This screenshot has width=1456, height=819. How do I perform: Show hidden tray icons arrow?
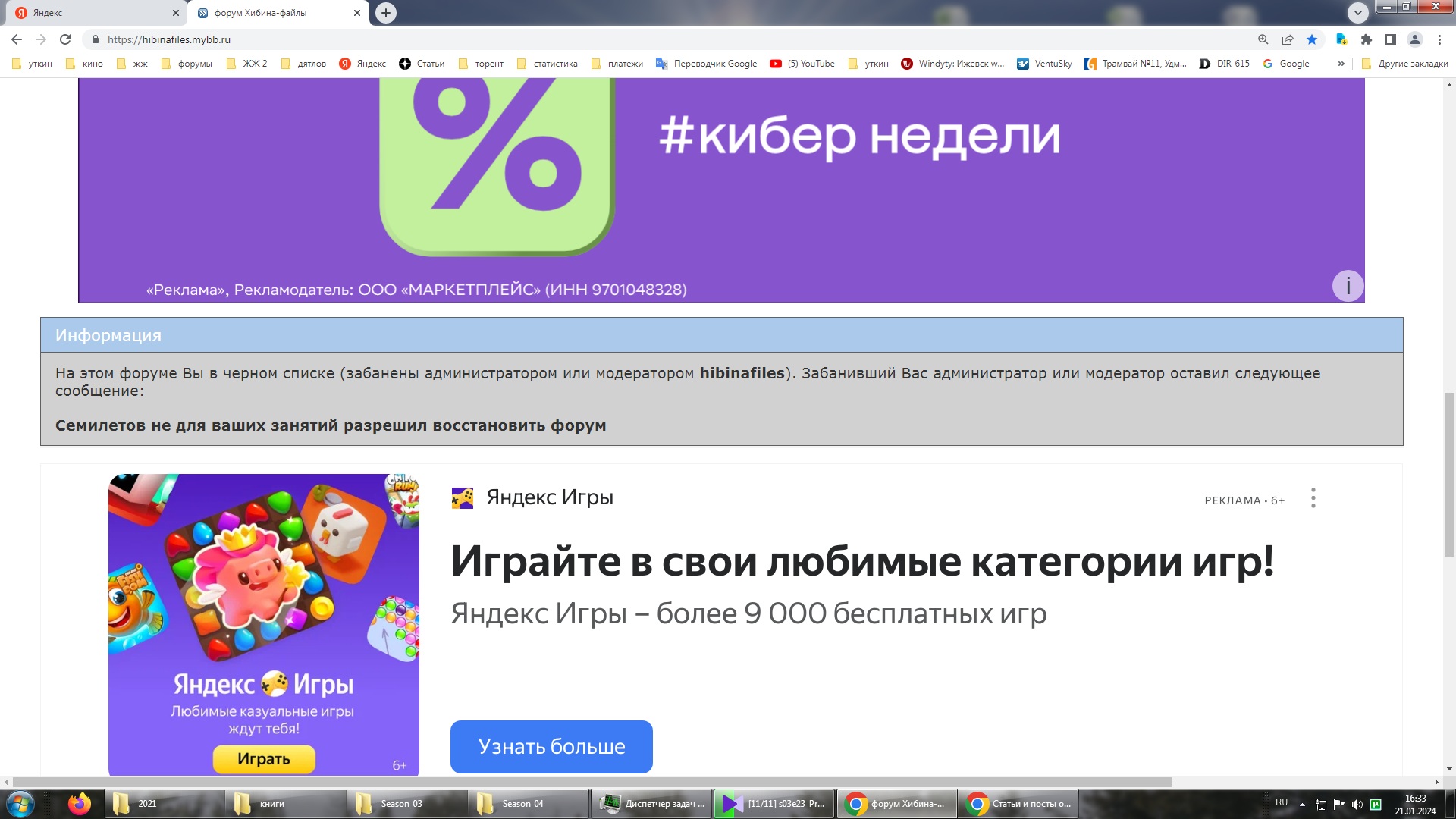click(1302, 805)
